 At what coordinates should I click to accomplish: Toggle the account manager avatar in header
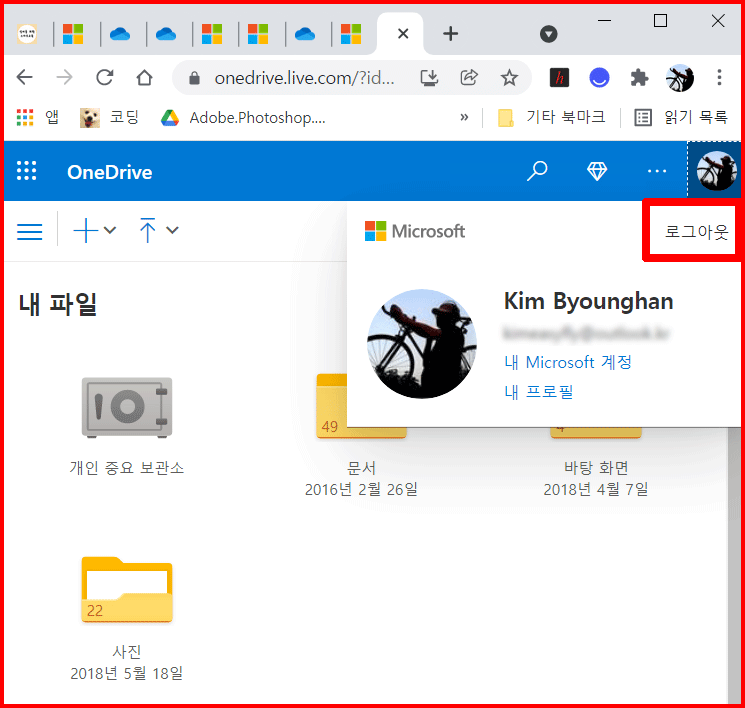(x=716, y=171)
